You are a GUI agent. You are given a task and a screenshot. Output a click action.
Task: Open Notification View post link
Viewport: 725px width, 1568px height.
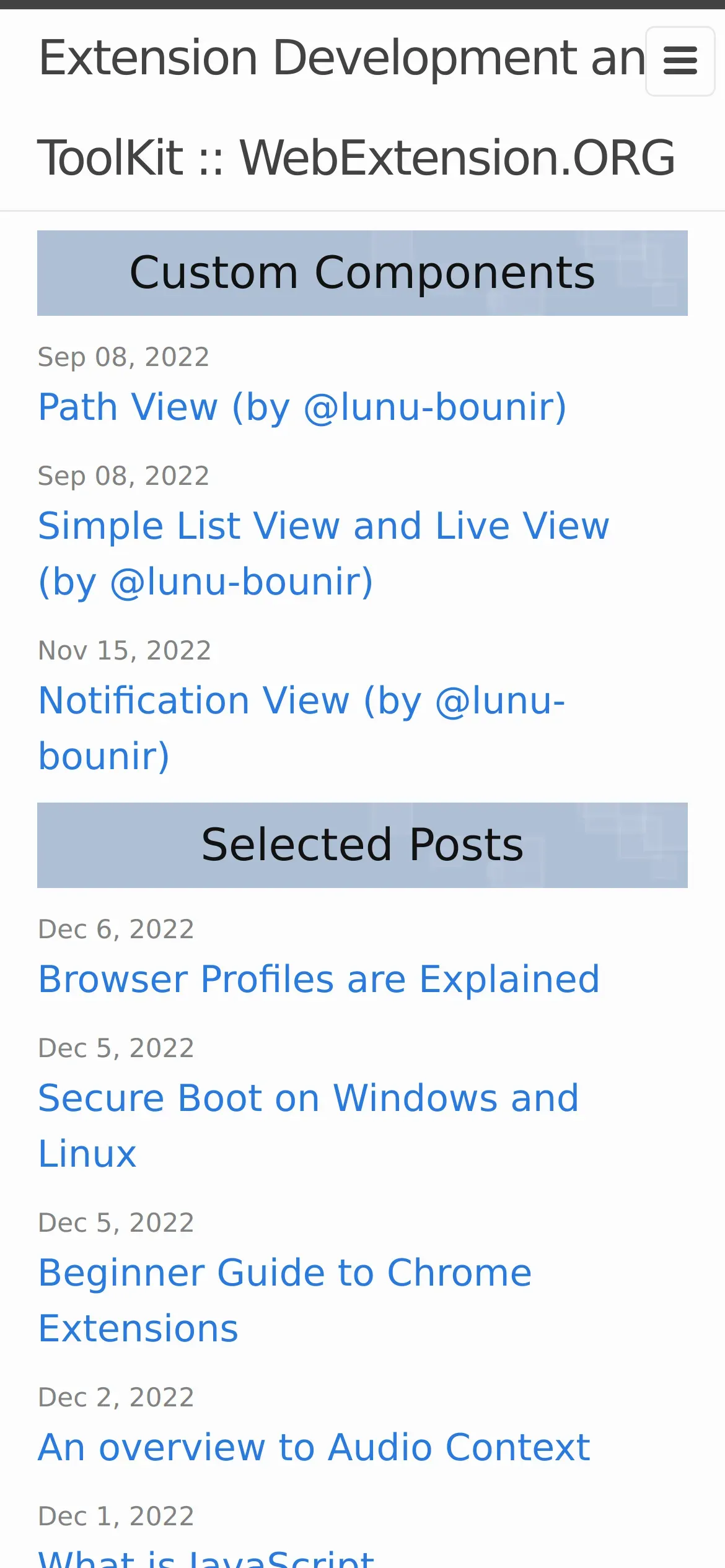click(302, 728)
